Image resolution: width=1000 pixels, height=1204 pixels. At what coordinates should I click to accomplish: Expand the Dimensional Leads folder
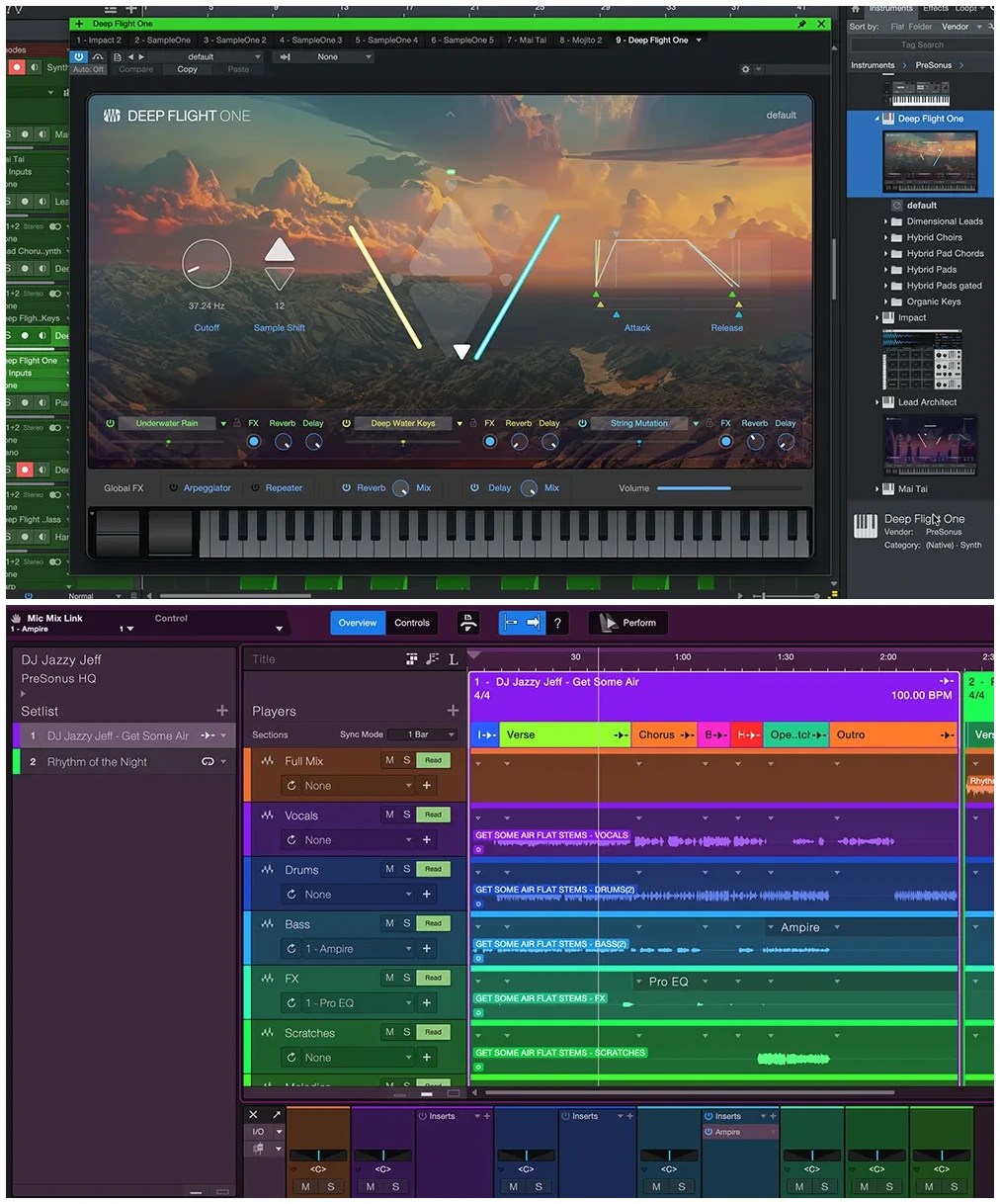[885, 222]
